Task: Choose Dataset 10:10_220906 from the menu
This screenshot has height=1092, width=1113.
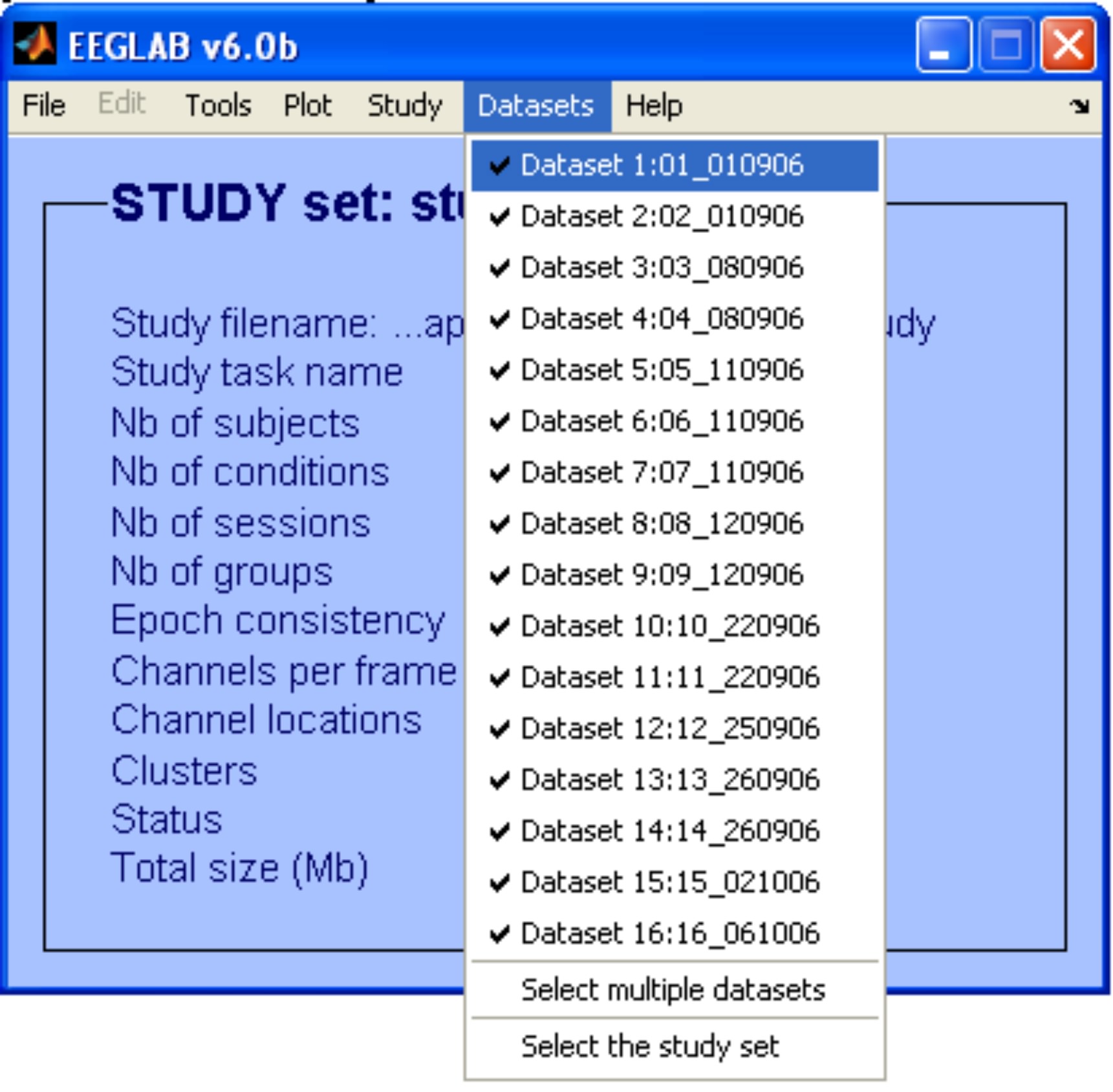Action: pos(675,626)
